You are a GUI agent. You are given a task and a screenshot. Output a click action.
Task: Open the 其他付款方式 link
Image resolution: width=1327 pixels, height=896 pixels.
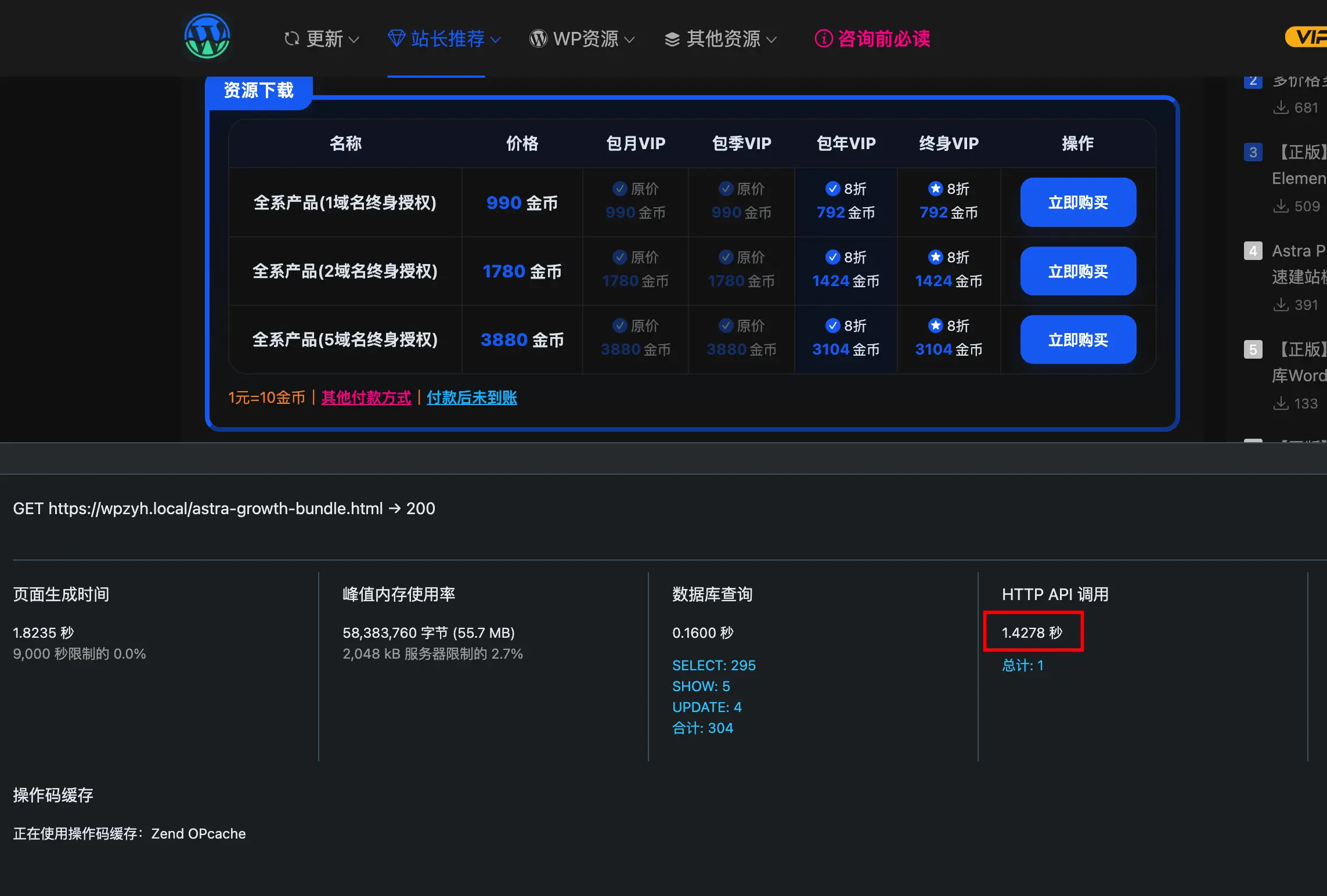366,398
